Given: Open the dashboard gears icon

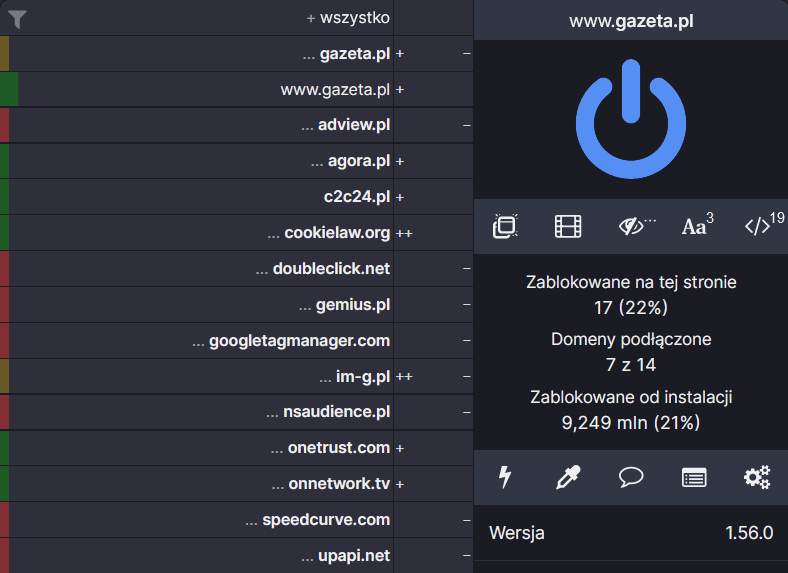Looking at the screenshot, I should pyautogui.click(x=757, y=477).
